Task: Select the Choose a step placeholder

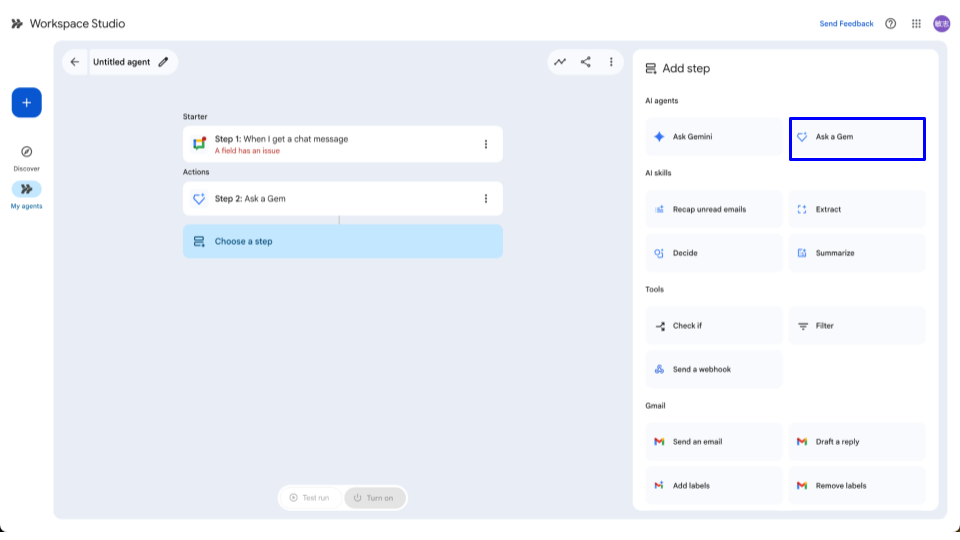Action: tap(342, 242)
